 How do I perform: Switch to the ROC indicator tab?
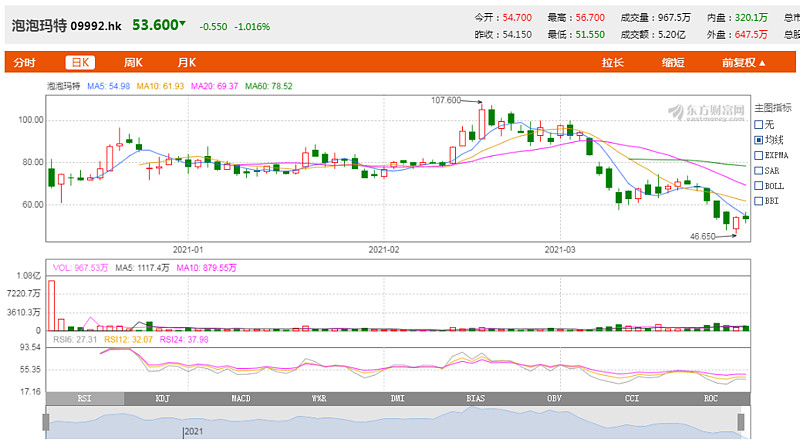(711, 399)
